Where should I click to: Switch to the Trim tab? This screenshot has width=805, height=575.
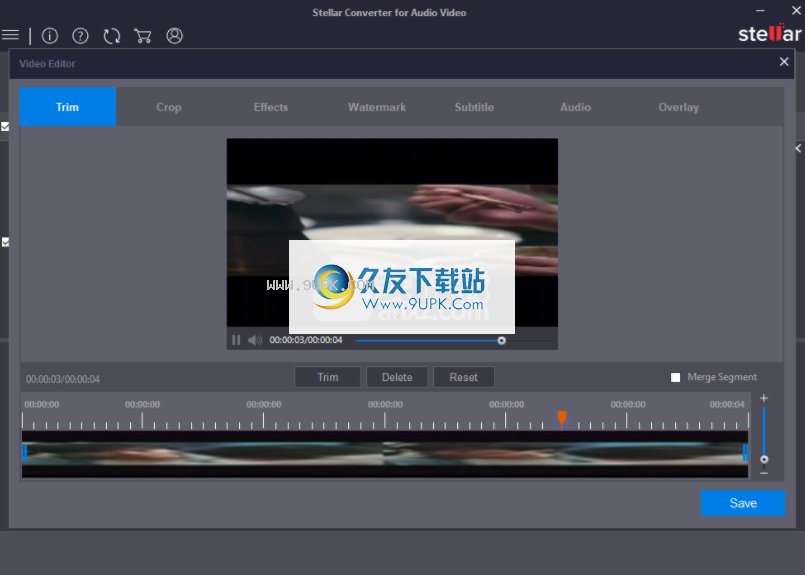click(x=68, y=107)
